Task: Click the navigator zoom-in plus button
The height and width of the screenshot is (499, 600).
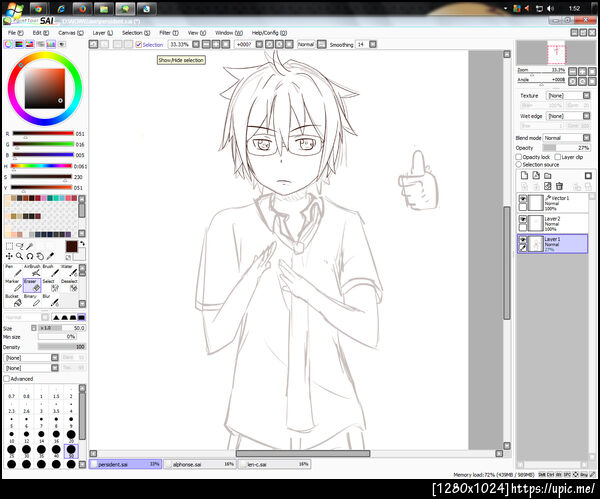Action: [x=582, y=71]
